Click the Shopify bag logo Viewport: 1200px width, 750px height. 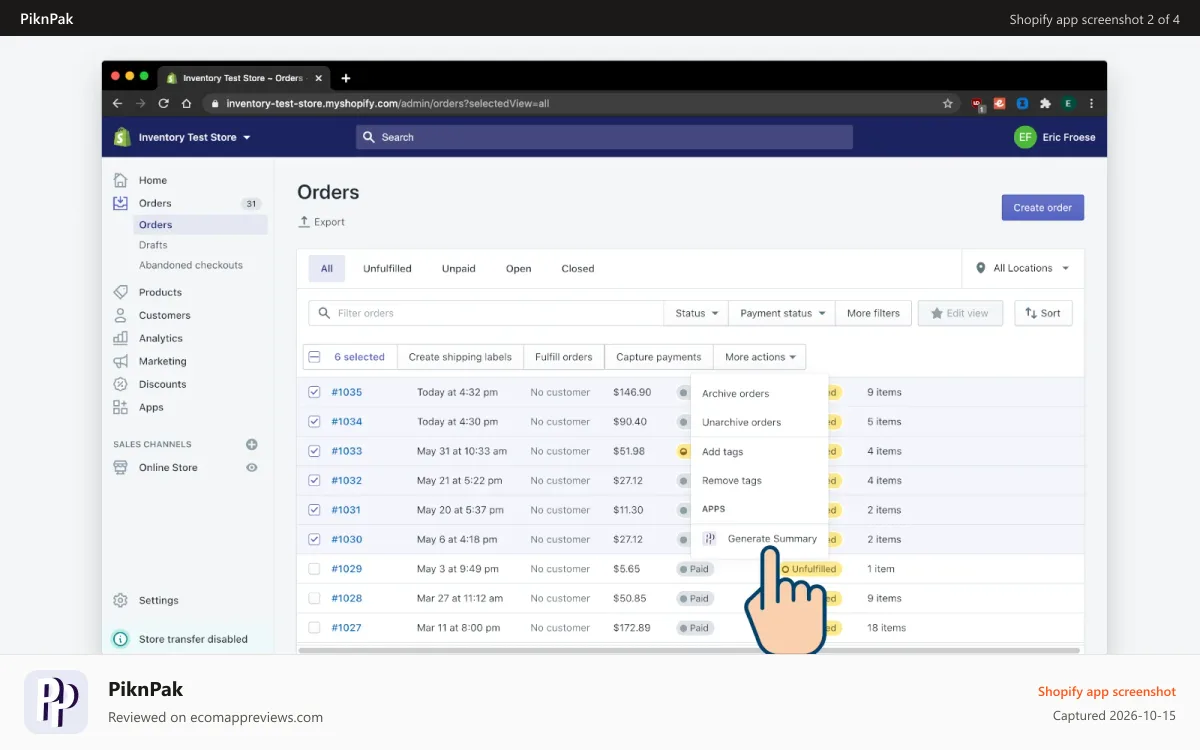pyautogui.click(x=122, y=137)
